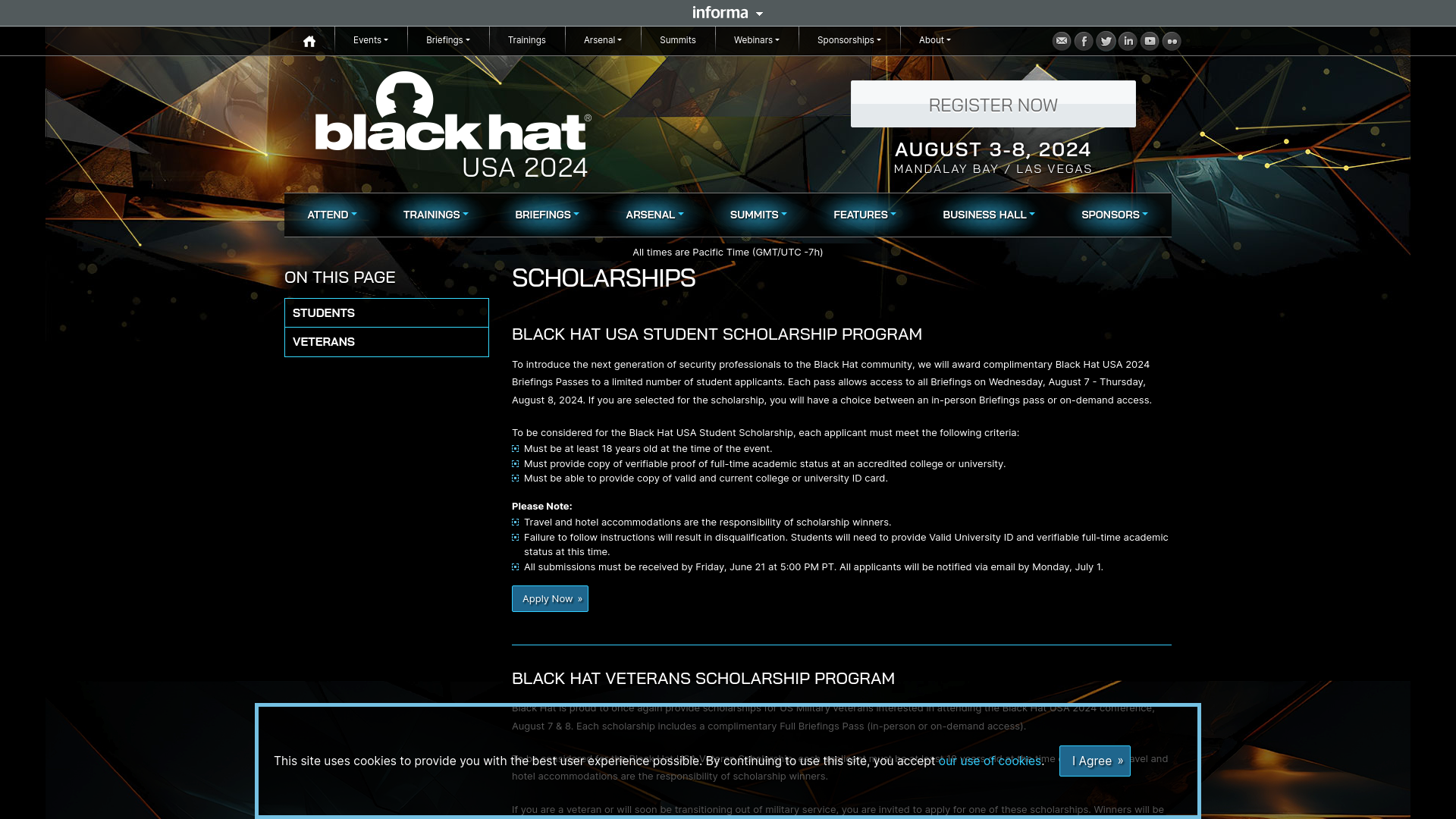Open the Events dropdown menu

click(x=371, y=40)
